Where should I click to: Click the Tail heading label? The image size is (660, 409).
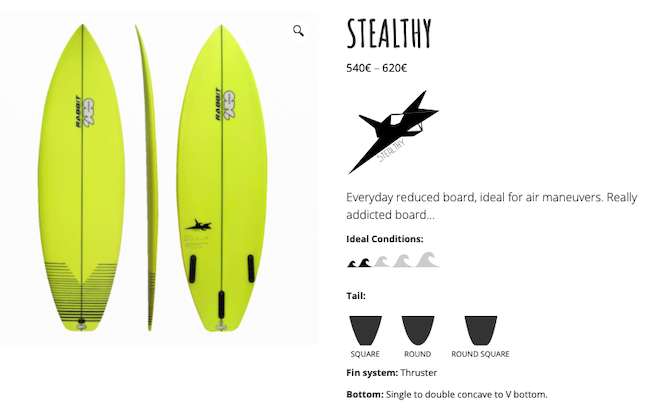point(356,295)
